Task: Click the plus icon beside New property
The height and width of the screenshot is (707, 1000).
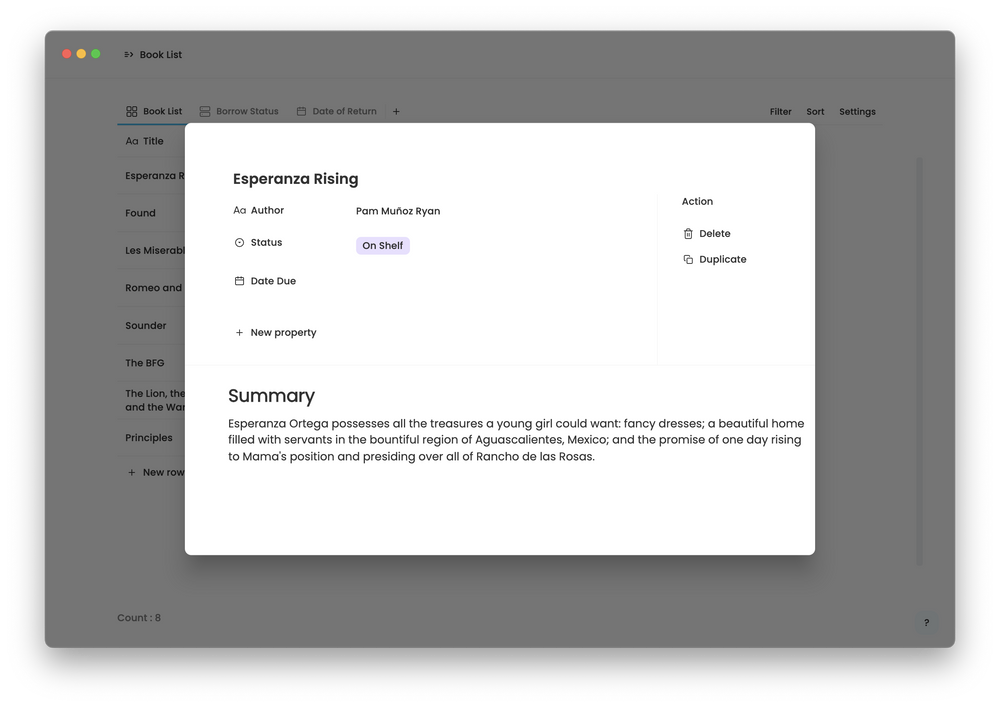Action: point(239,333)
